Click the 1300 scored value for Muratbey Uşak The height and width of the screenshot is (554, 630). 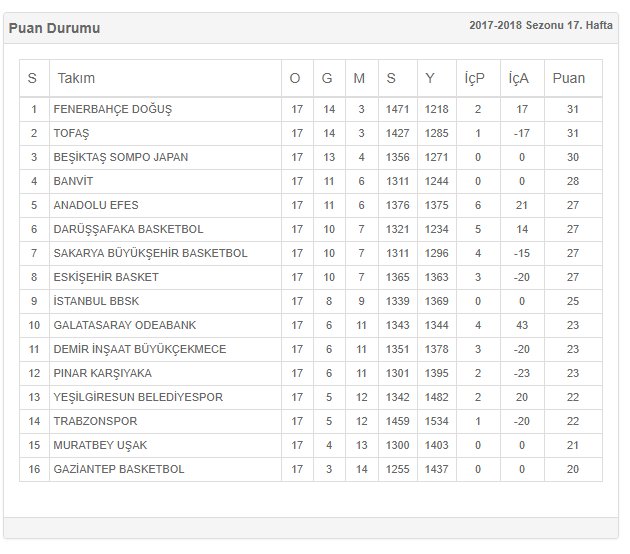tap(397, 445)
